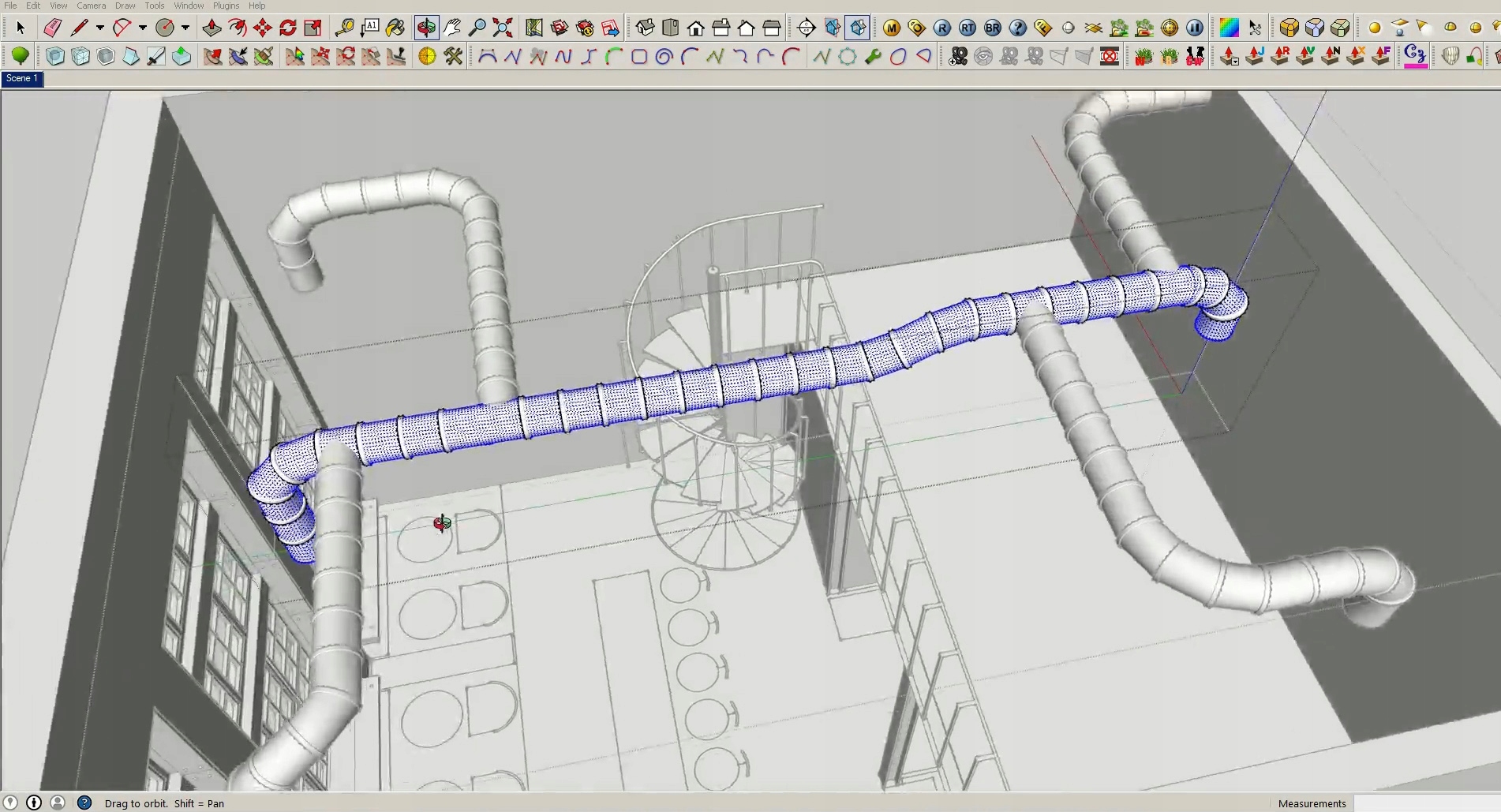1501x812 pixels.
Task: Activate the Push/Pull tool
Action: pos(211,28)
